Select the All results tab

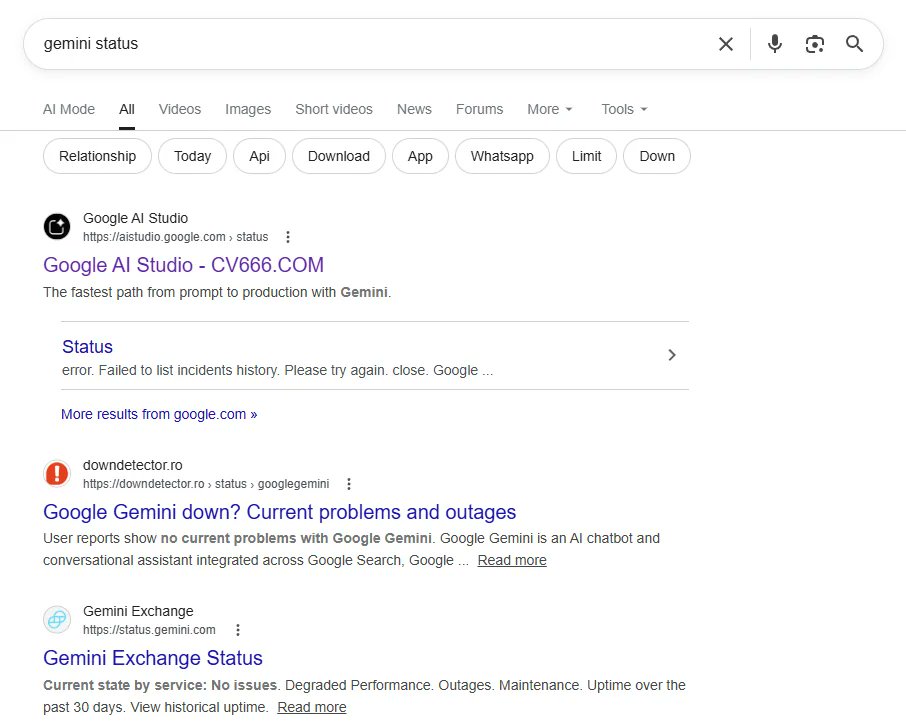click(127, 109)
